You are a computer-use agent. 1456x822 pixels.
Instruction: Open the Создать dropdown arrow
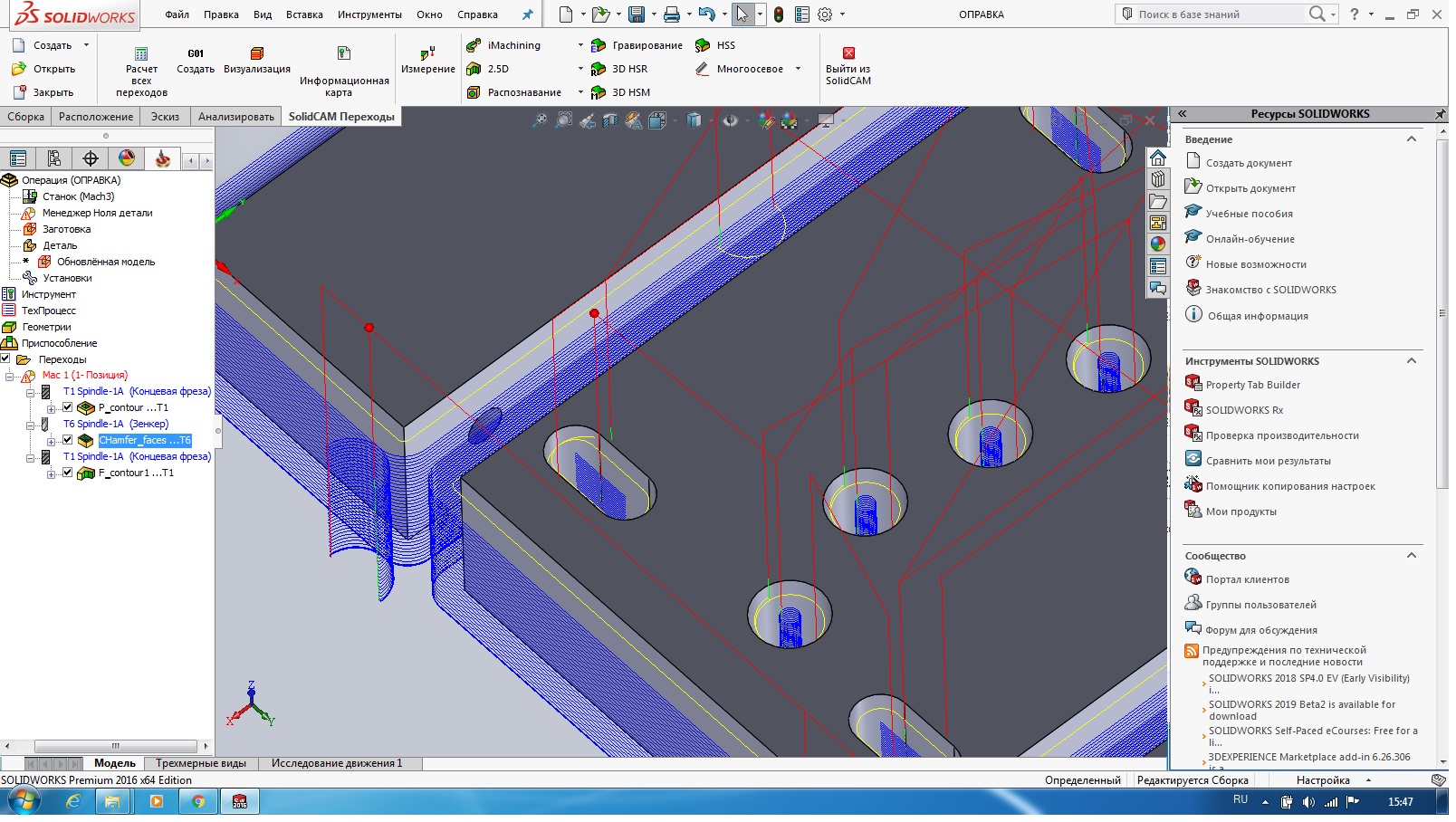pyautogui.click(x=86, y=45)
